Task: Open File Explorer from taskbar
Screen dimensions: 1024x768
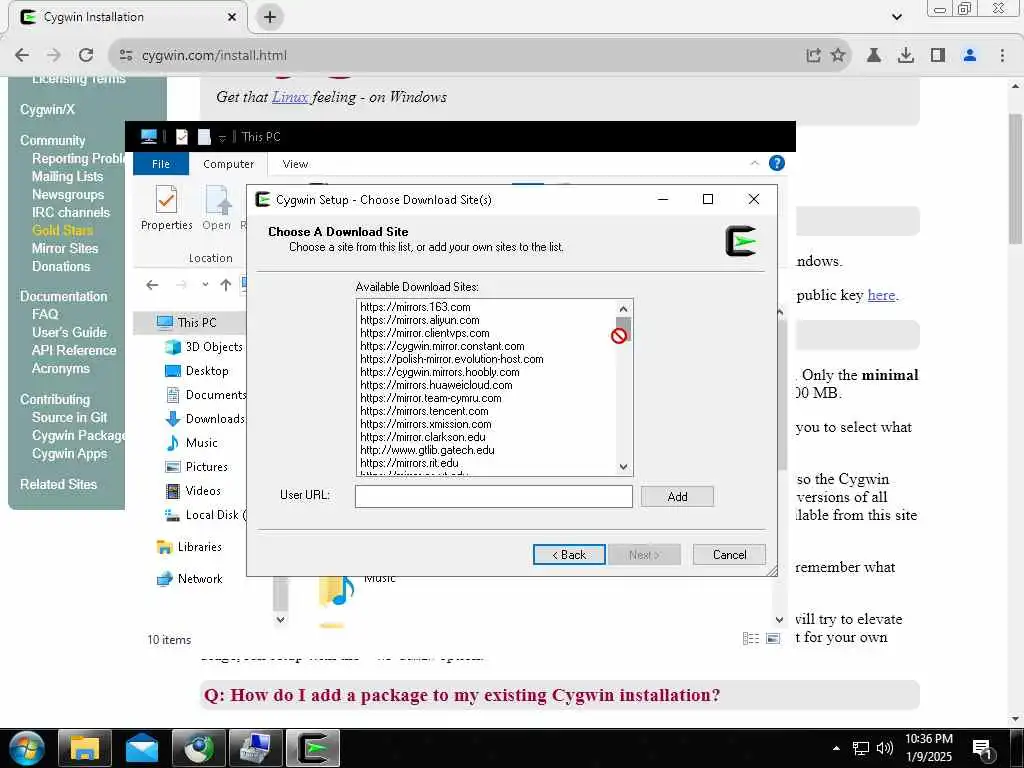Action: point(84,748)
